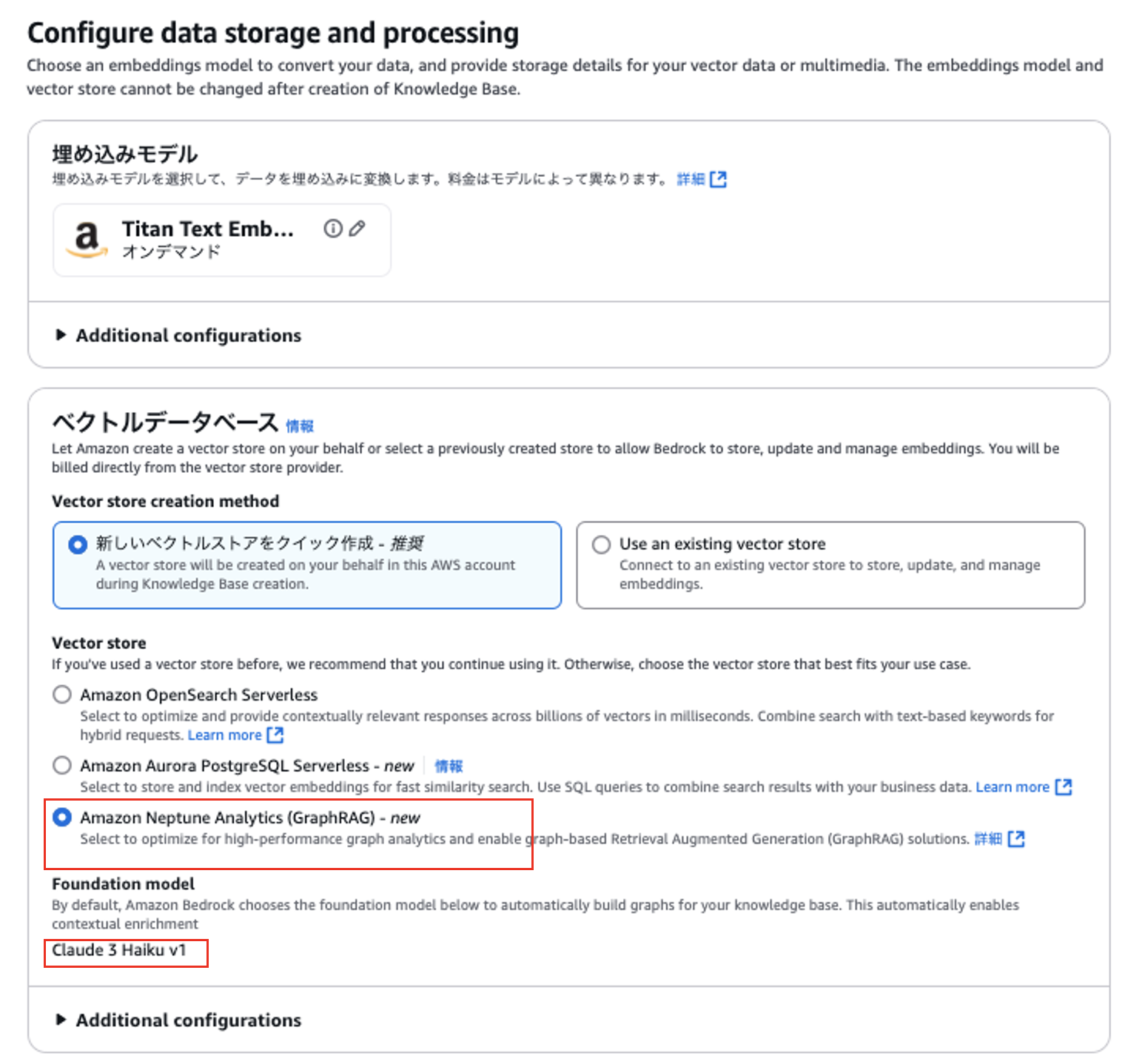Click the Amazon logo on the model card
This screenshot has width=1125, height=1064.
[87, 240]
